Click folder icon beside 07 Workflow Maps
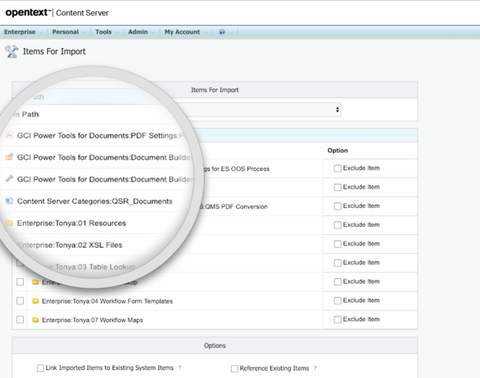 point(35,320)
